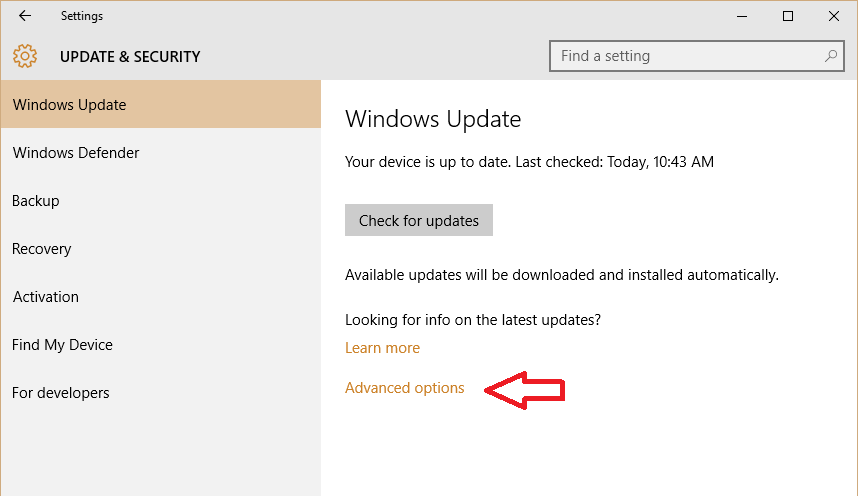Click the Check for updates button
The height and width of the screenshot is (496, 858).
pos(419,220)
